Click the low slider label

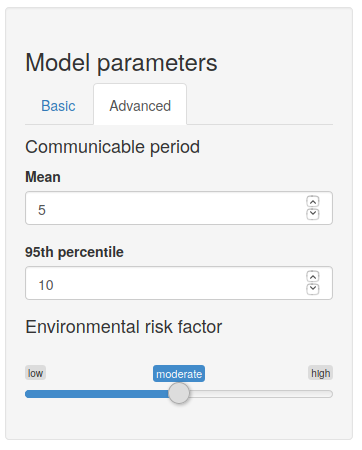click(x=35, y=373)
